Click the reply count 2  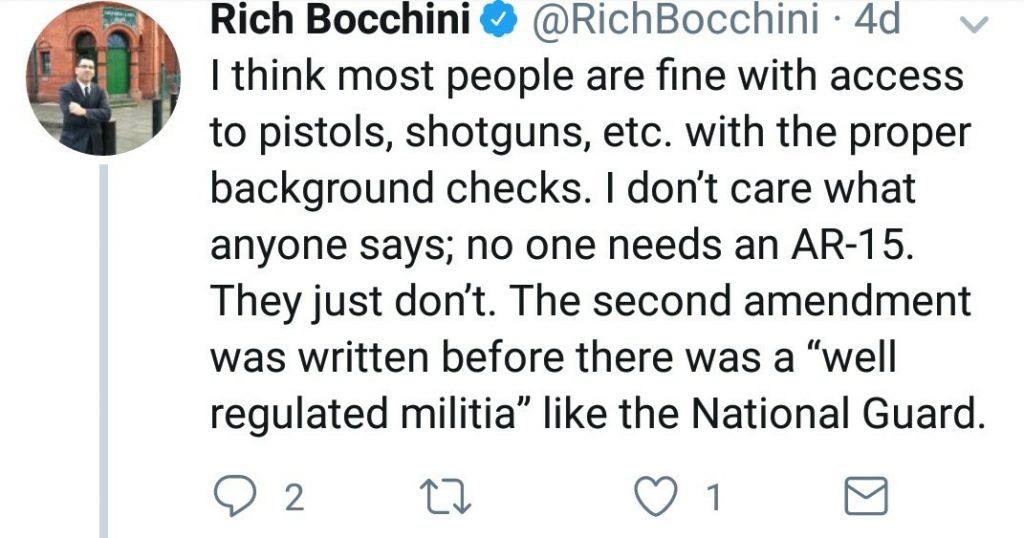[x=295, y=498]
